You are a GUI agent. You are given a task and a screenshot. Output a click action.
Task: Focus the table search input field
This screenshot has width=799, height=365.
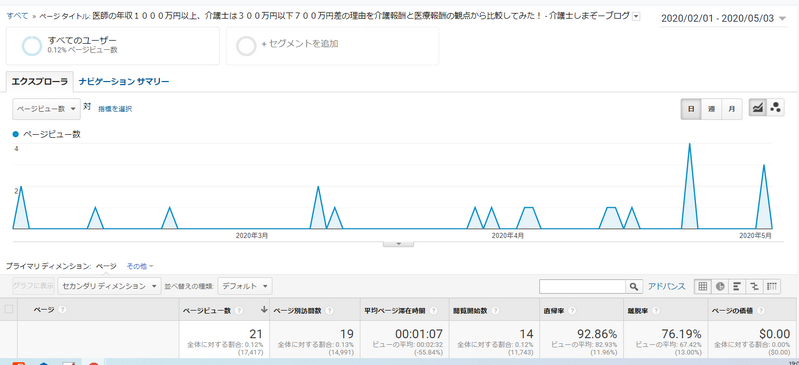click(582, 286)
